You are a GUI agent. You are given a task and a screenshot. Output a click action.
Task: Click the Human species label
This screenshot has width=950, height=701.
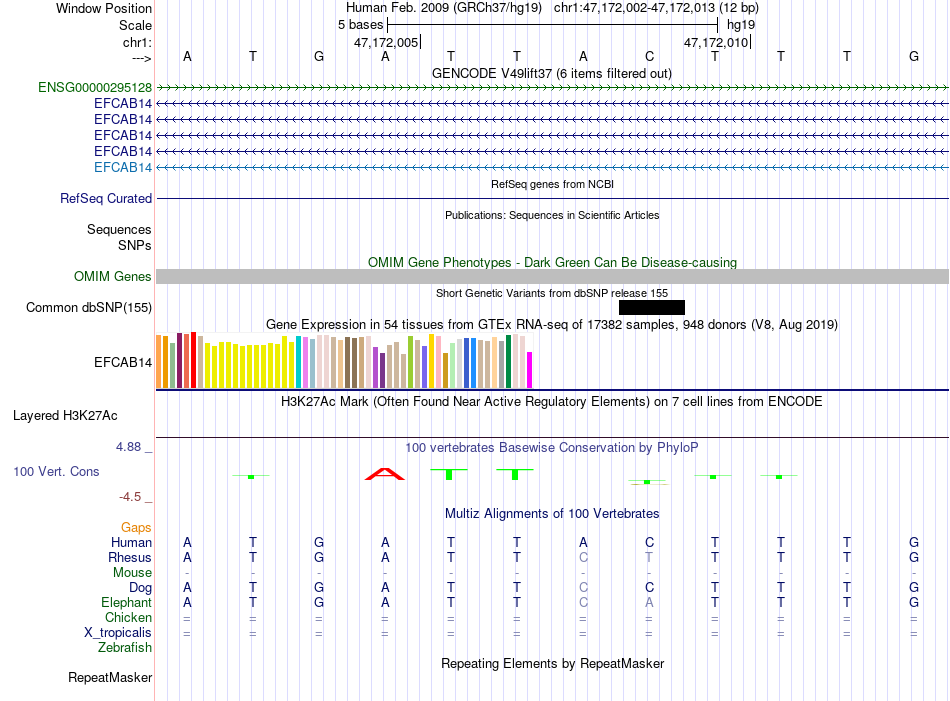tap(131, 542)
